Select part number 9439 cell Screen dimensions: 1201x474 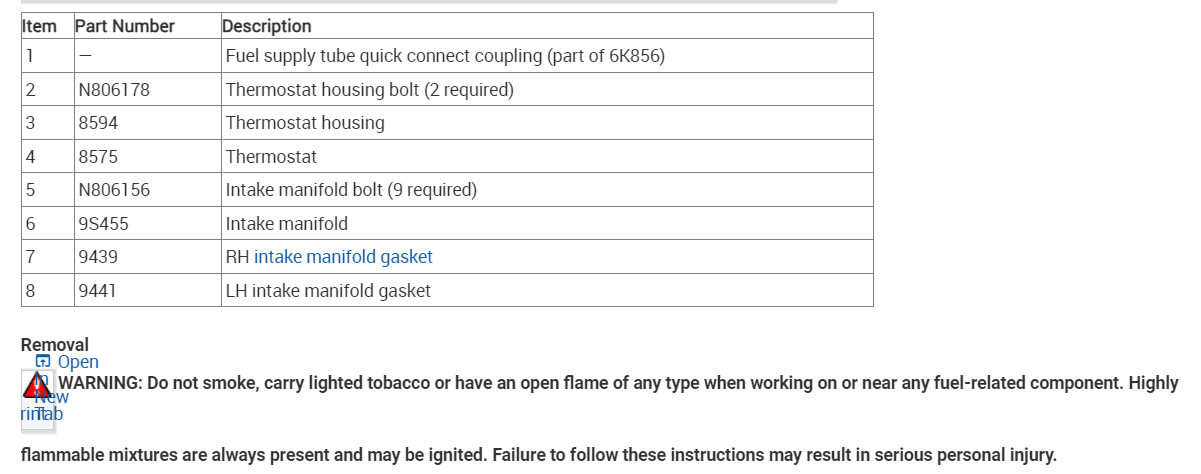(x=98, y=257)
